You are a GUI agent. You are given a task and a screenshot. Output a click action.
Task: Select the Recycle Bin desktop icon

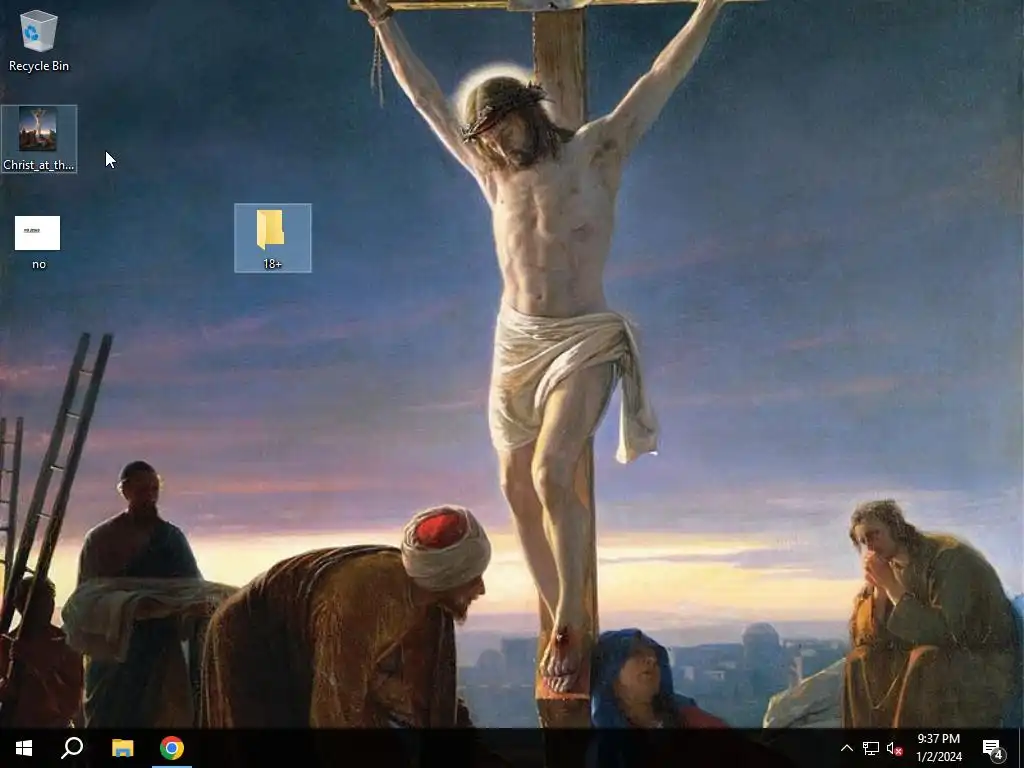(x=39, y=40)
